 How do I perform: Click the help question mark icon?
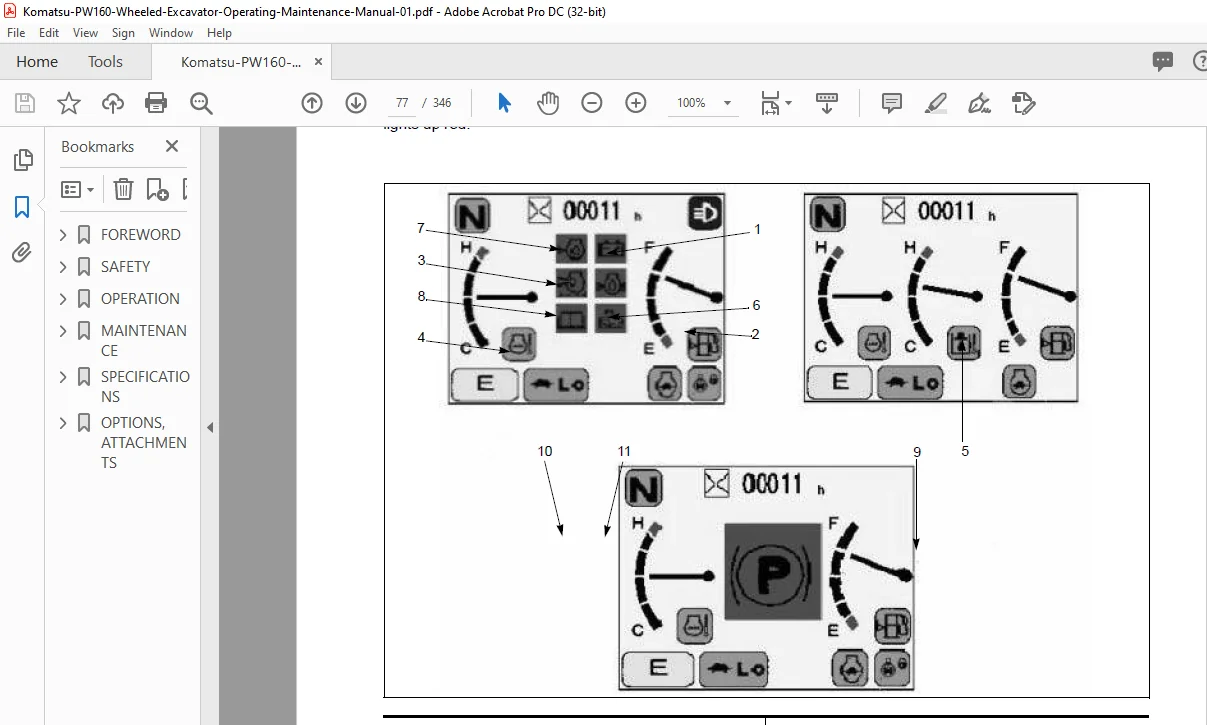pos(1199,62)
